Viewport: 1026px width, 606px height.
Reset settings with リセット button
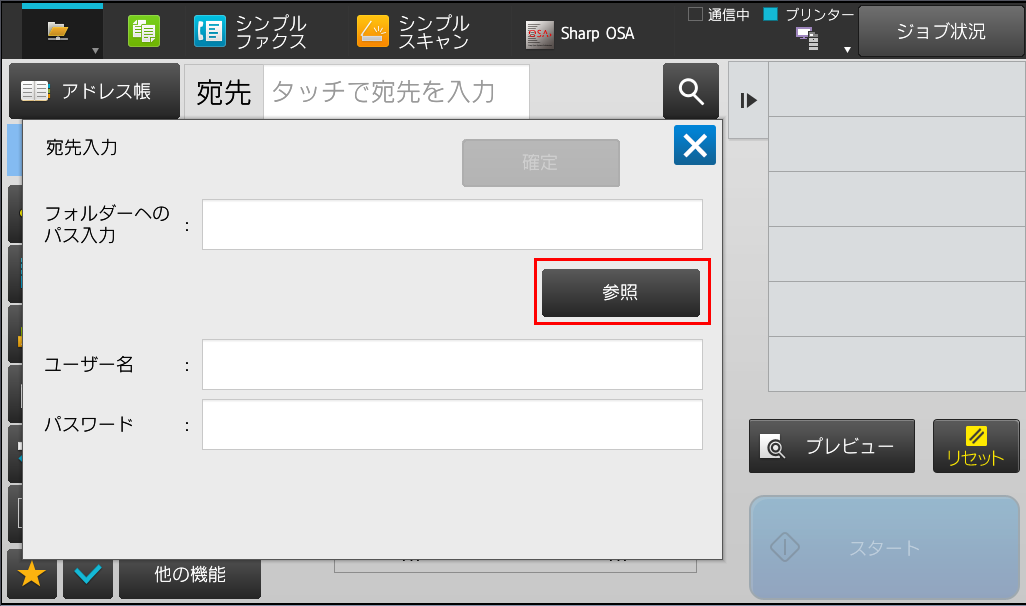976,446
